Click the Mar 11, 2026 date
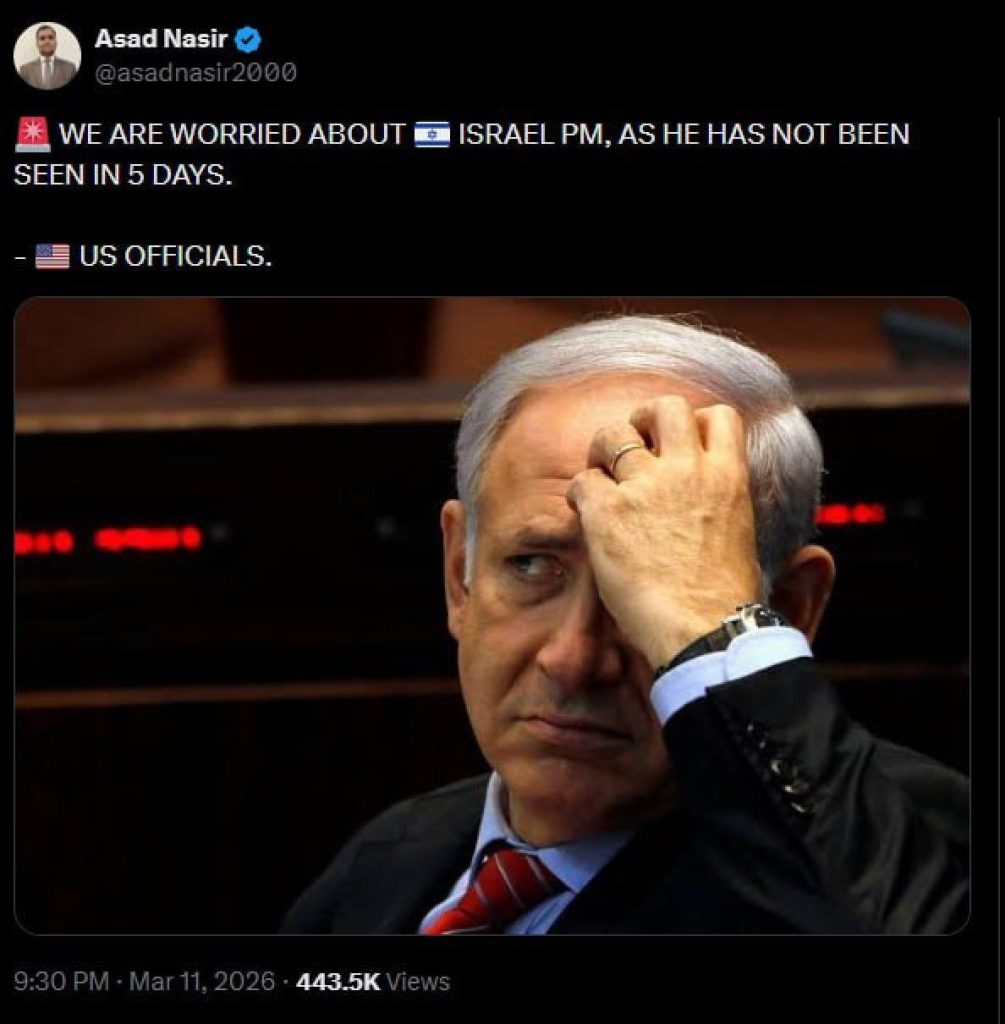The height and width of the screenshot is (1024, 1005). click(202, 981)
